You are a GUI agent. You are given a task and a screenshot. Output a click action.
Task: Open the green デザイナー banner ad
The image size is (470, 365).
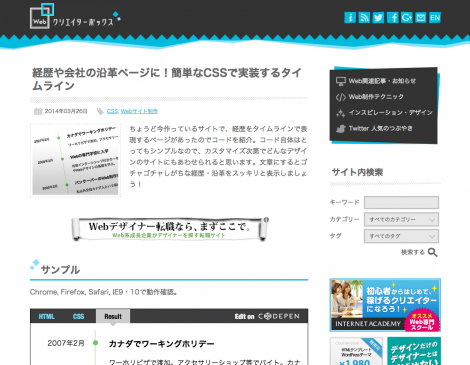click(x=414, y=351)
